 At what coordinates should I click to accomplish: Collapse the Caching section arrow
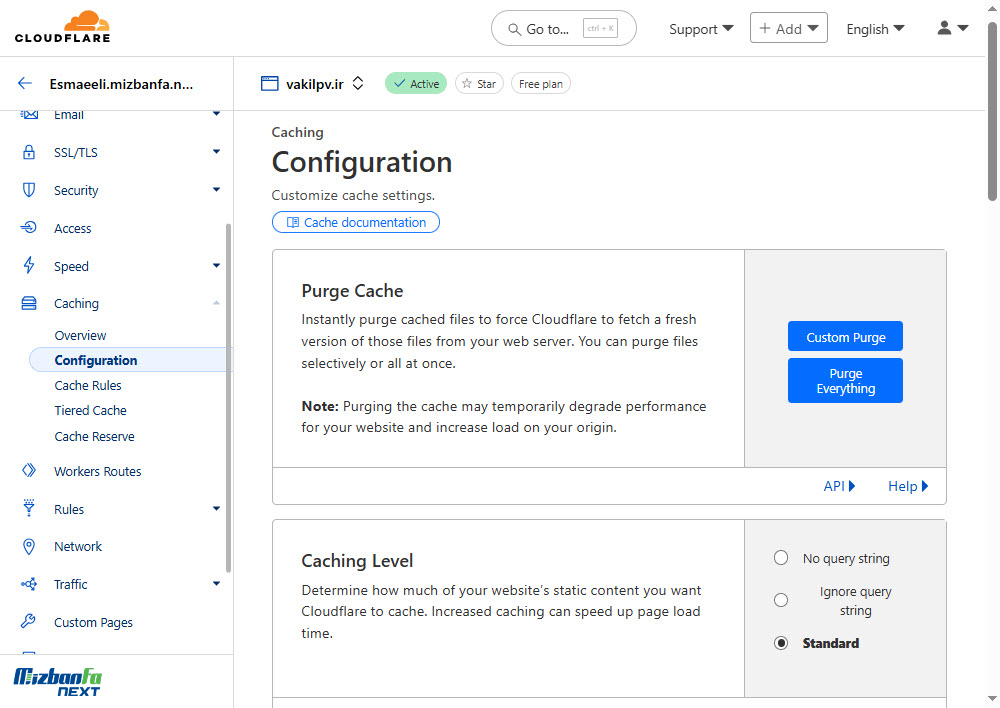pyautogui.click(x=217, y=303)
